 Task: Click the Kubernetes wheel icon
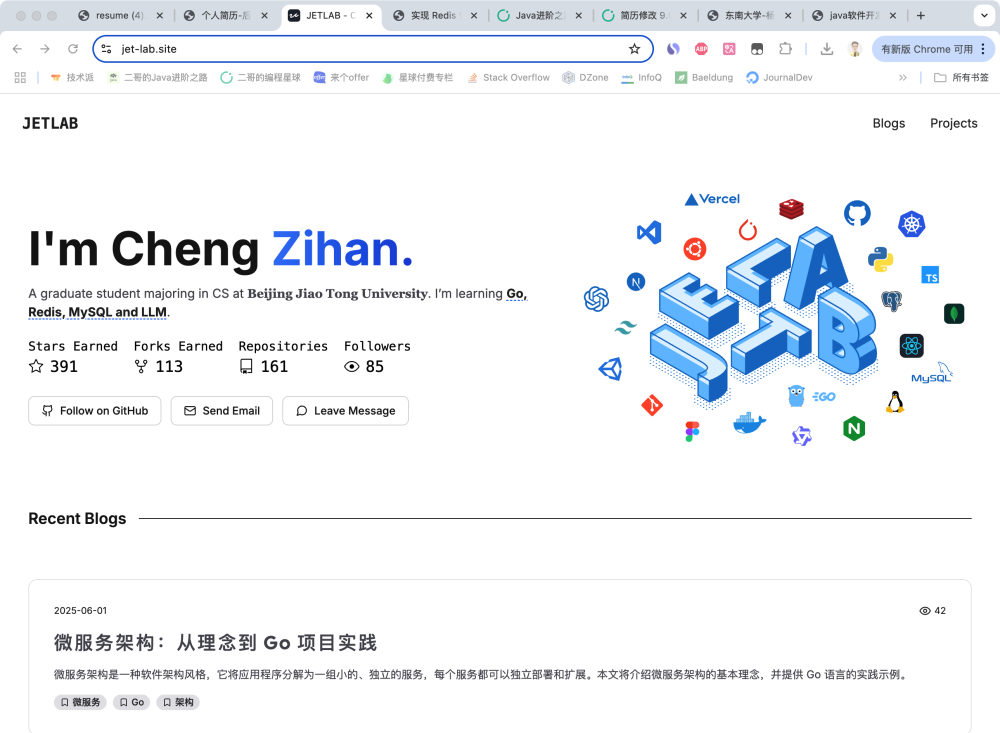(x=911, y=224)
